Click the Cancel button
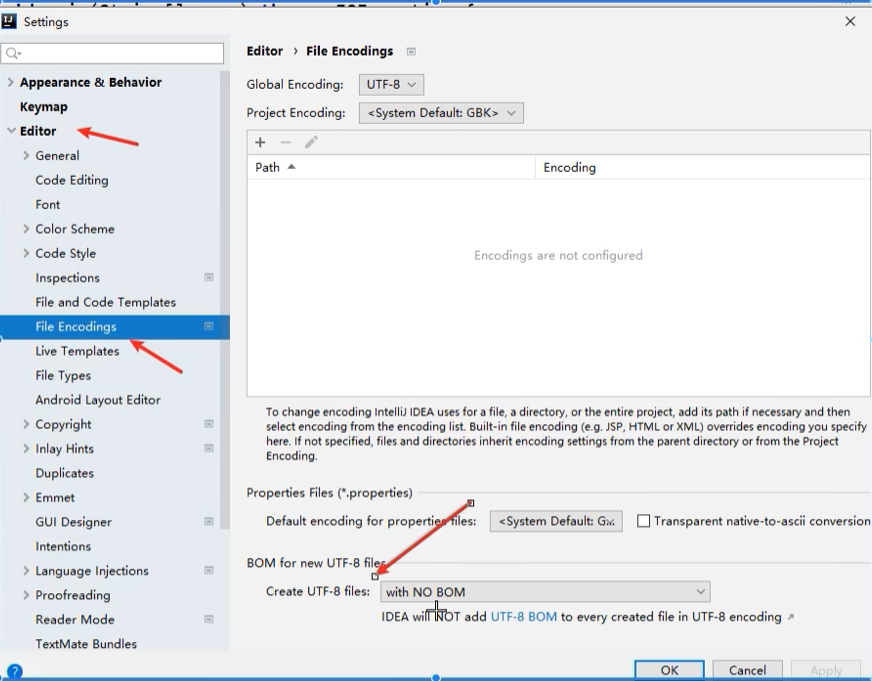Screen dimensions: 872x681 pyautogui.click(x=747, y=670)
